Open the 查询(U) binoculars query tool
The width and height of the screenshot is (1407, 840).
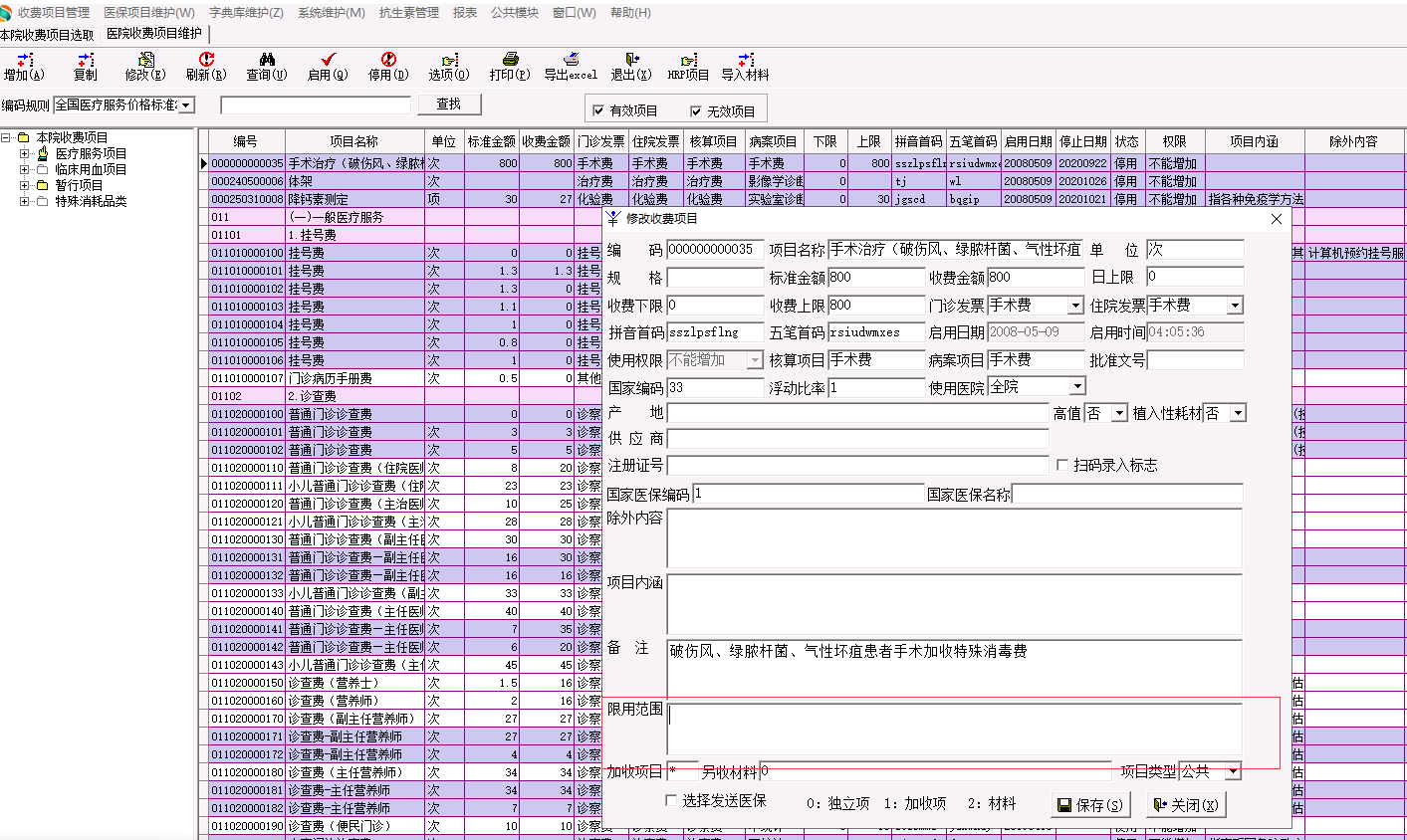(x=267, y=67)
